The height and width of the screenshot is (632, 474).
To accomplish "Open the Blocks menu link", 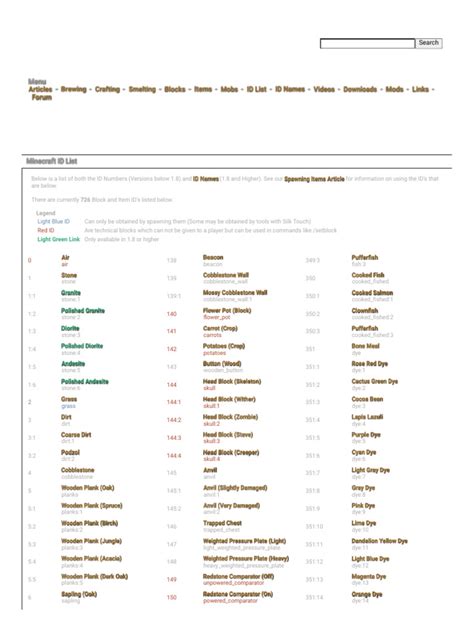I will tap(175, 89).
